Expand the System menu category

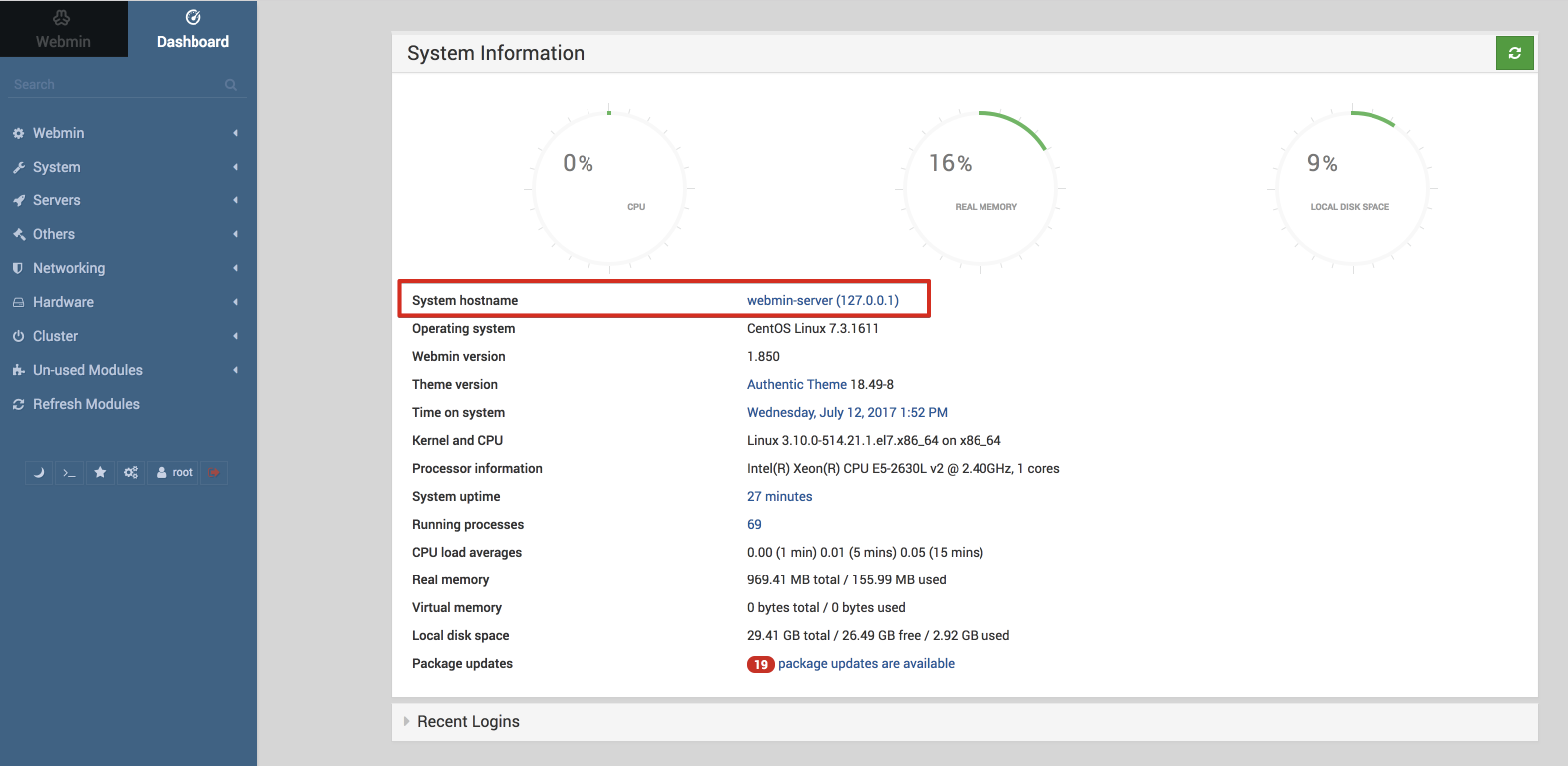56,167
